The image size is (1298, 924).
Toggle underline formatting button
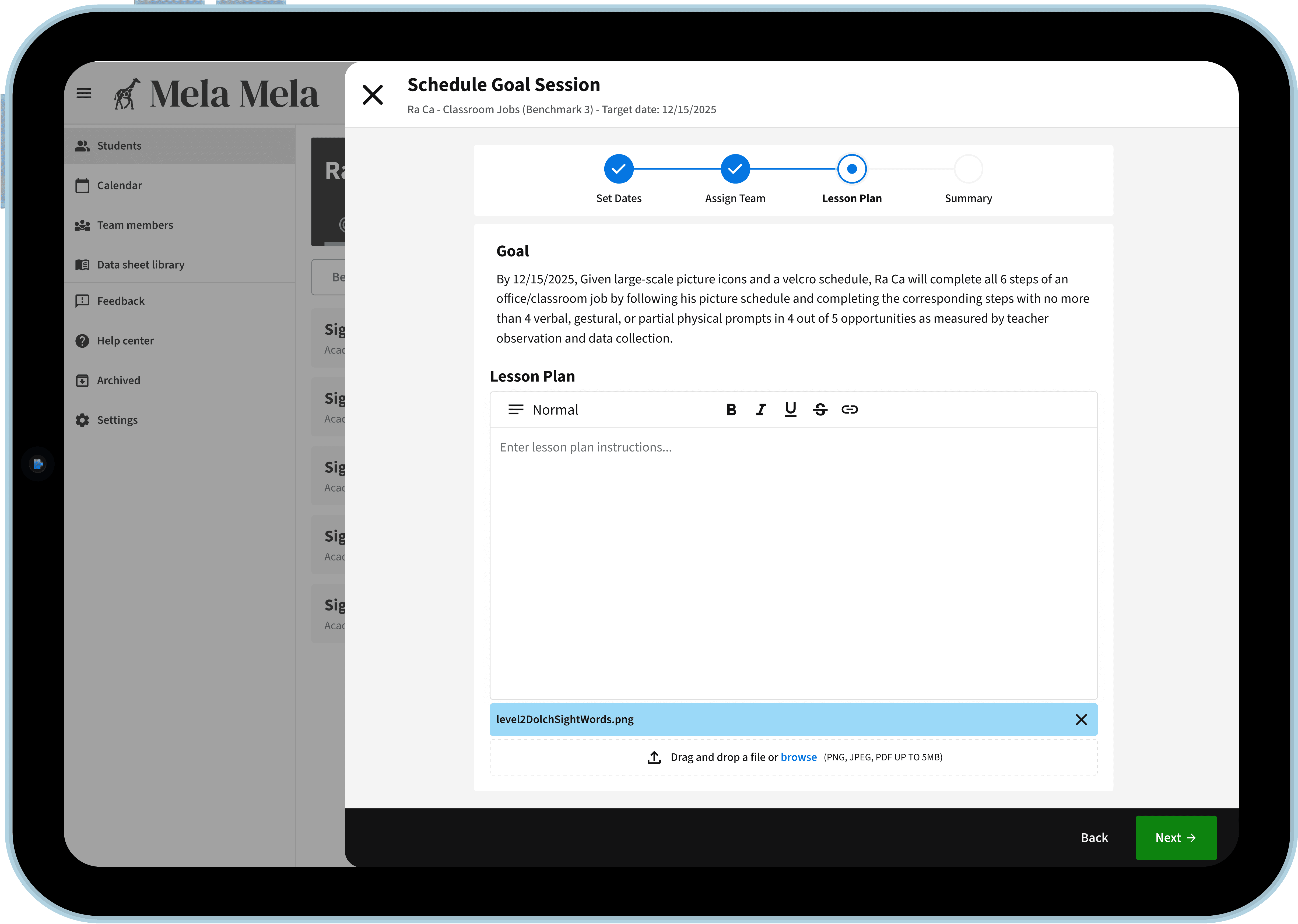[x=790, y=410]
